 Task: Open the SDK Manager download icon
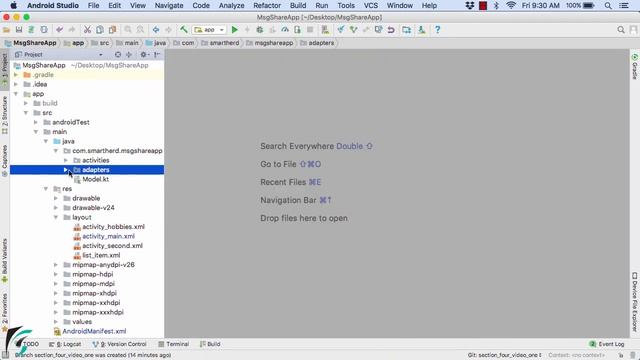(422, 30)
